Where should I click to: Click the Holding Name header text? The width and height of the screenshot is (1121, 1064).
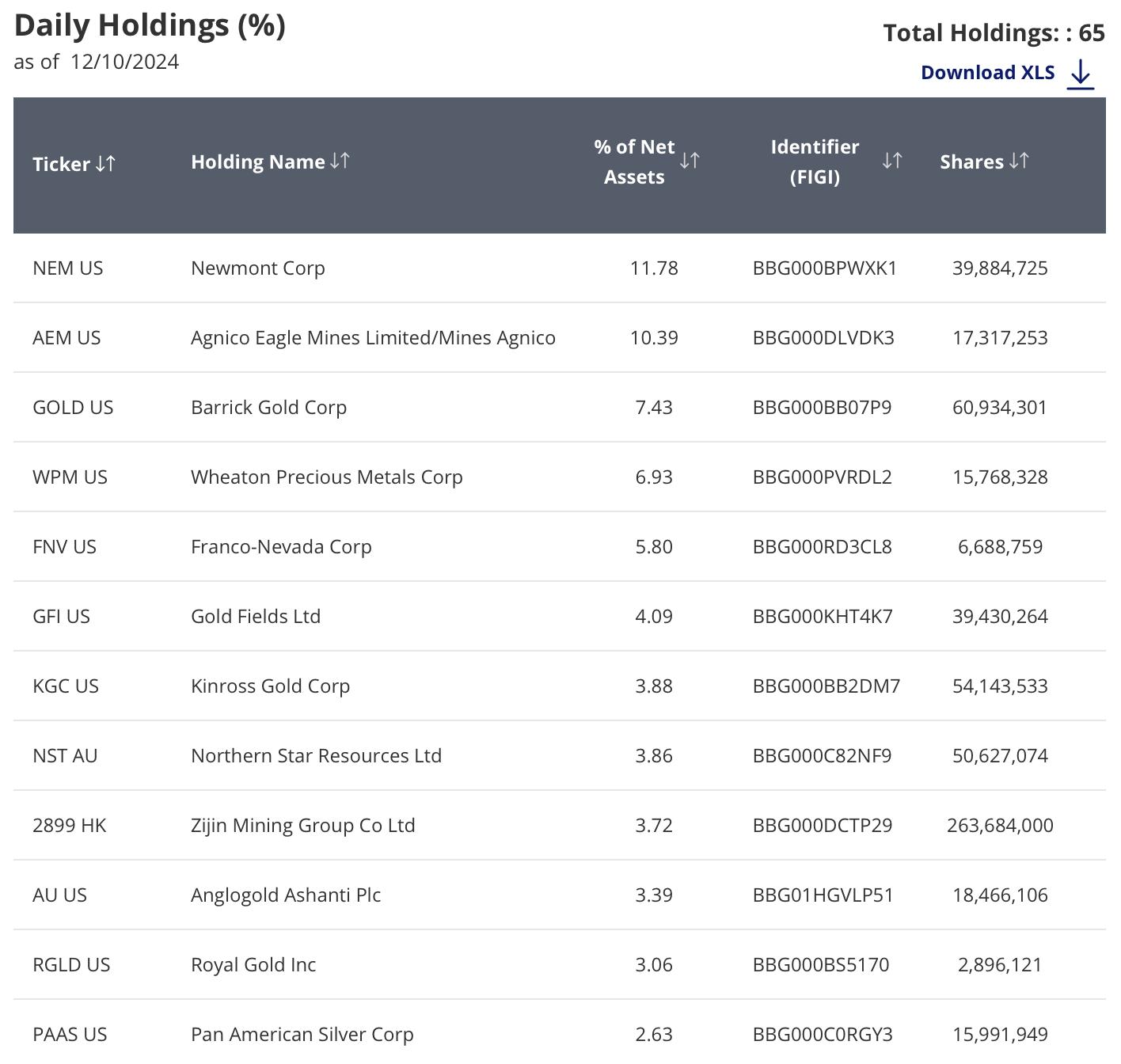pyautogui.click(x=258, y=161)
